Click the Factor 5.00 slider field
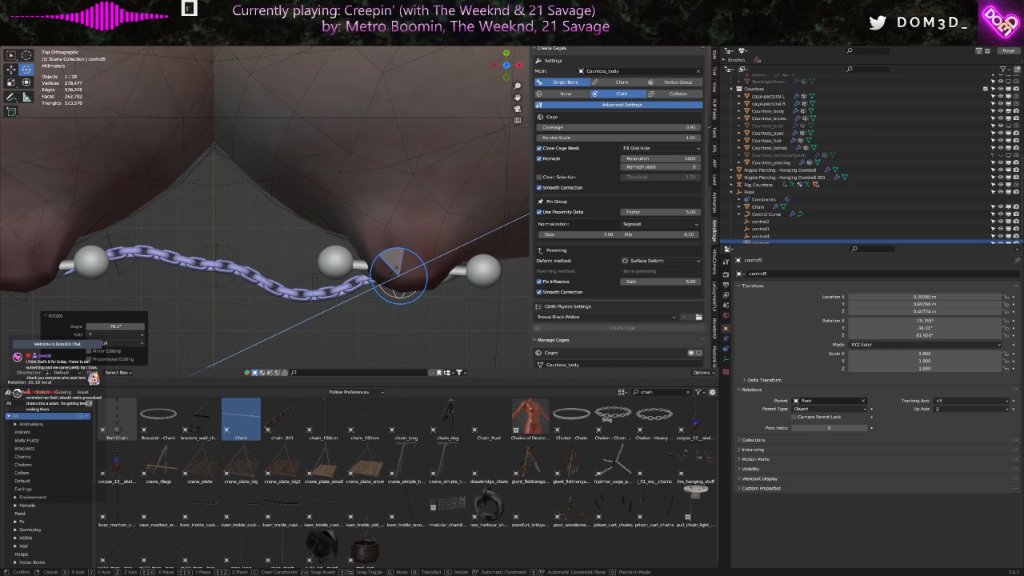 660,212
